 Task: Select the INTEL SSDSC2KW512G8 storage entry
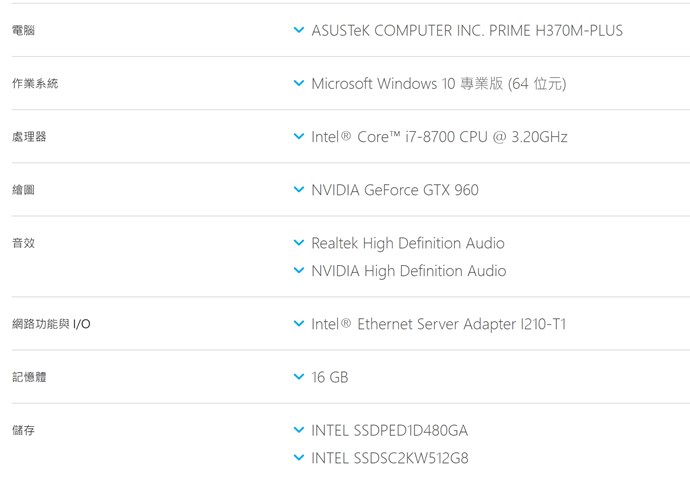[x=390, y=458]
